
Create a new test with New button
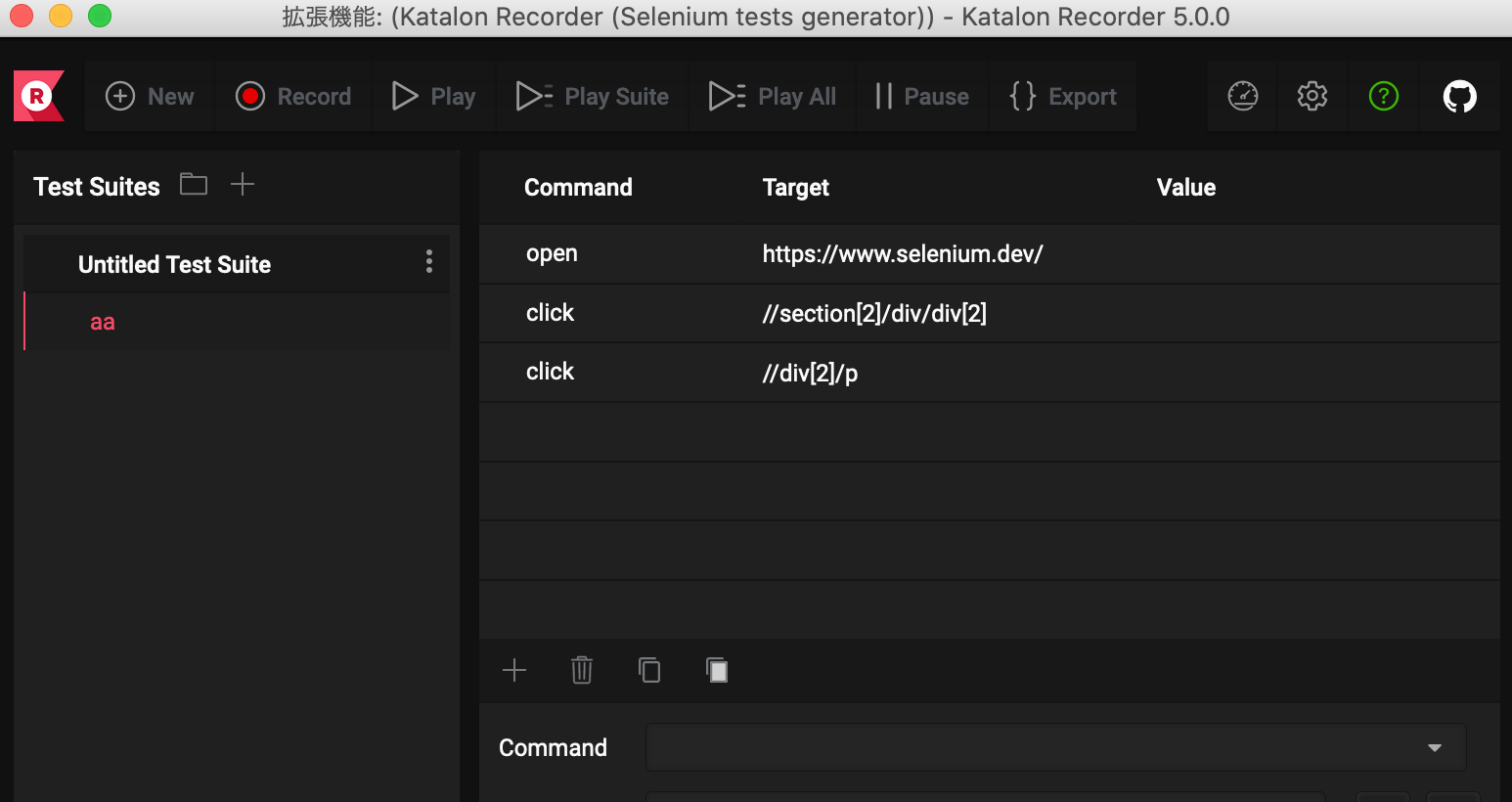[150, 96]
